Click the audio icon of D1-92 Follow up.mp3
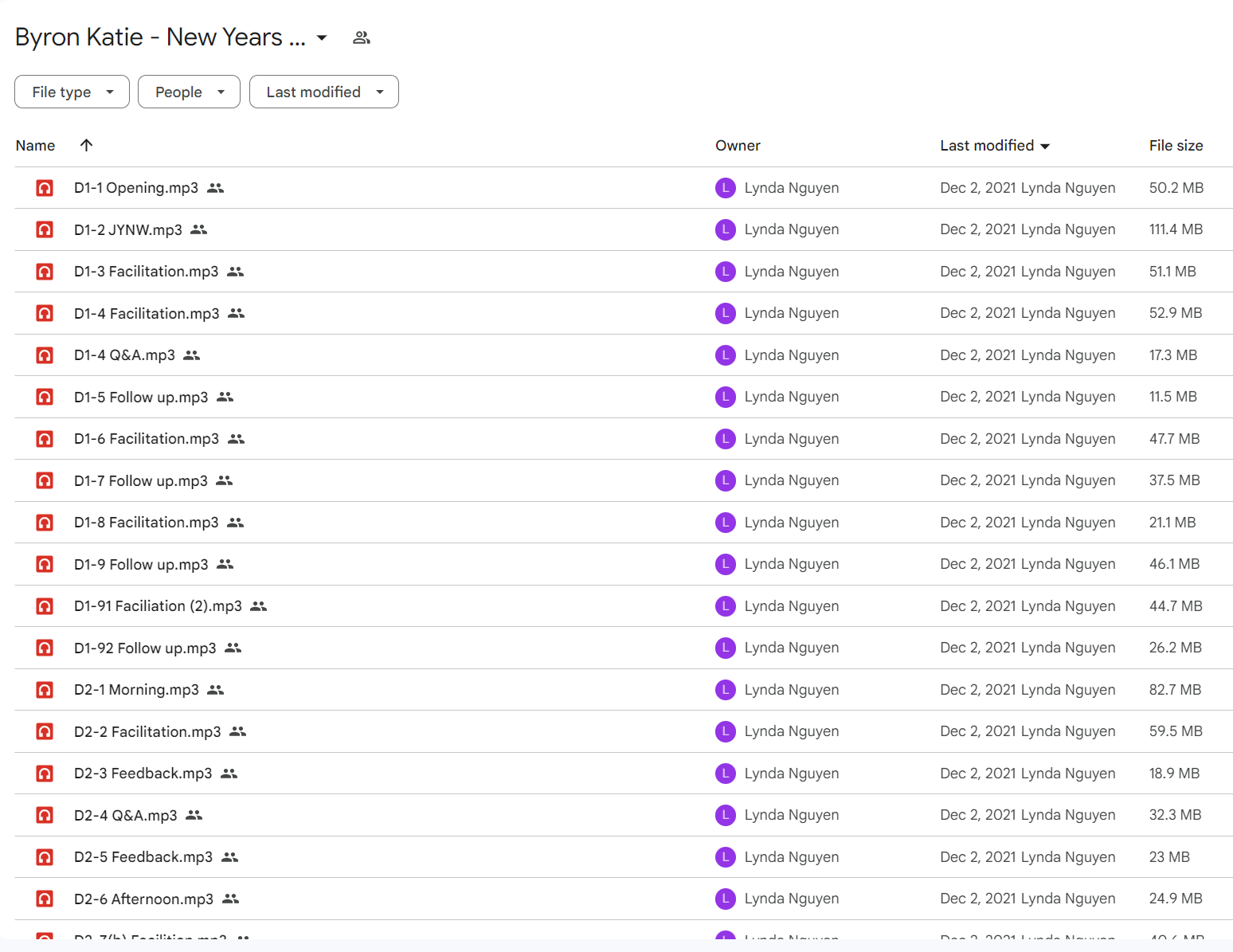 [45, 648]
